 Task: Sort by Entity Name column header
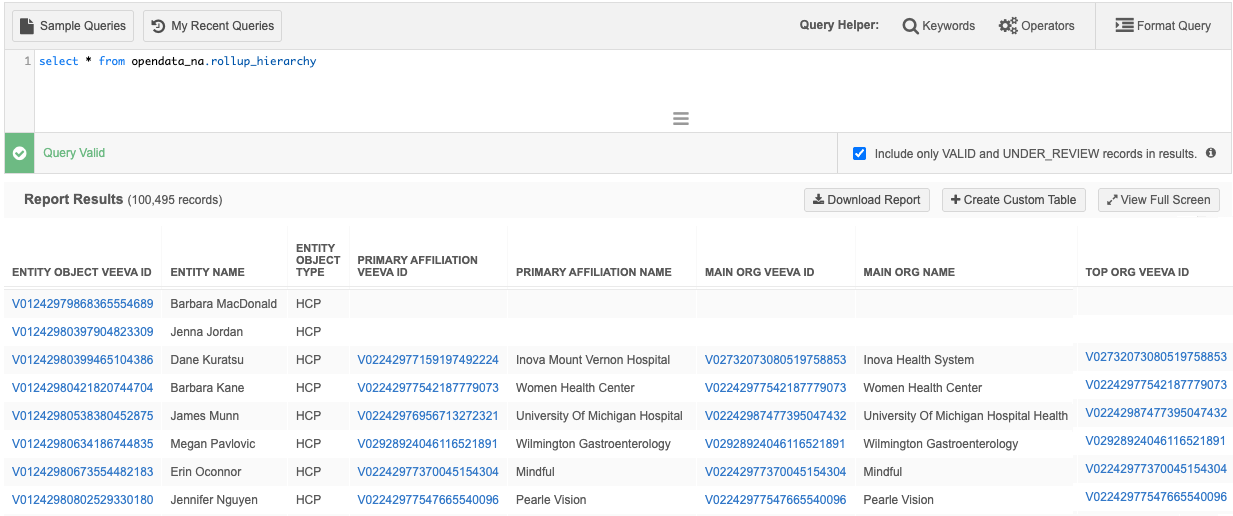click(207, 272)
